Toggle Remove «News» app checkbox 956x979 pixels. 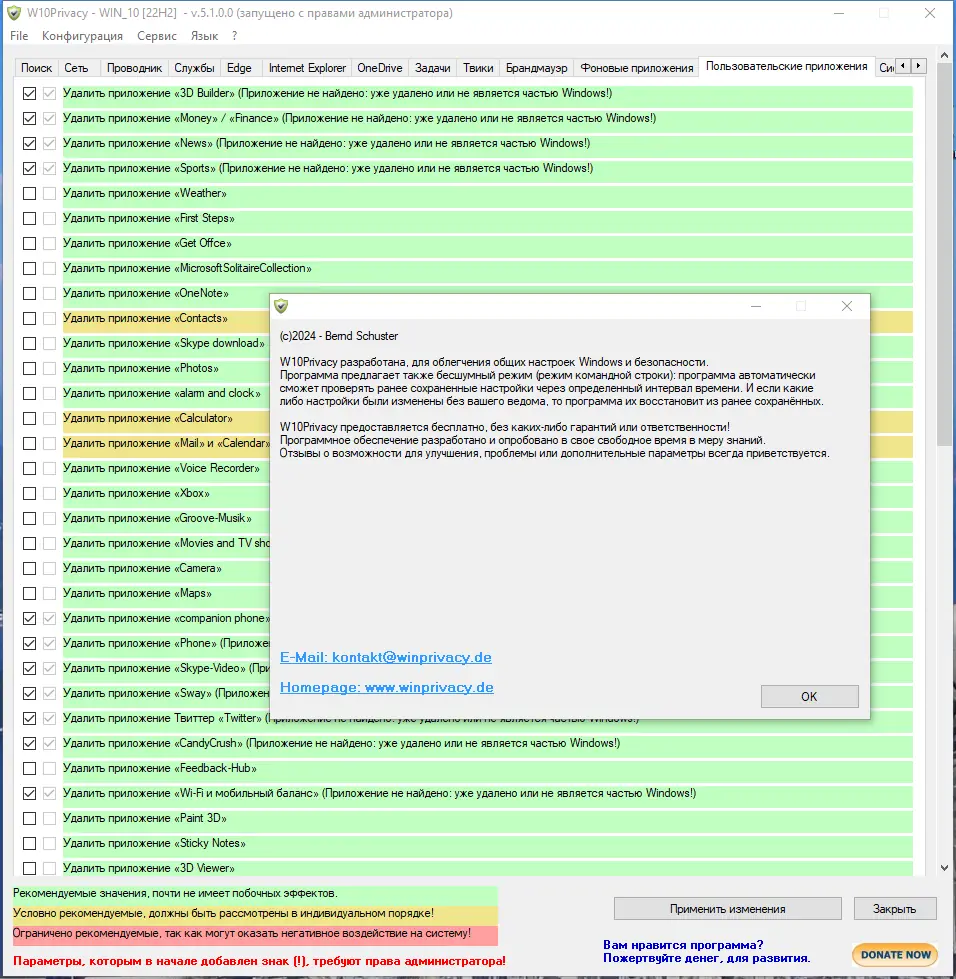click(29, 144)
